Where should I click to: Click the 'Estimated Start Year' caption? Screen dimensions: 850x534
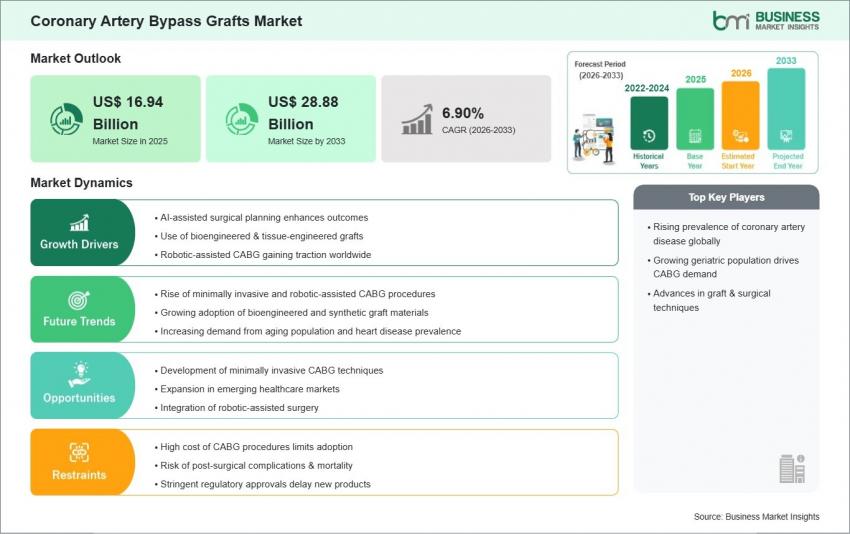coord(738,161)
